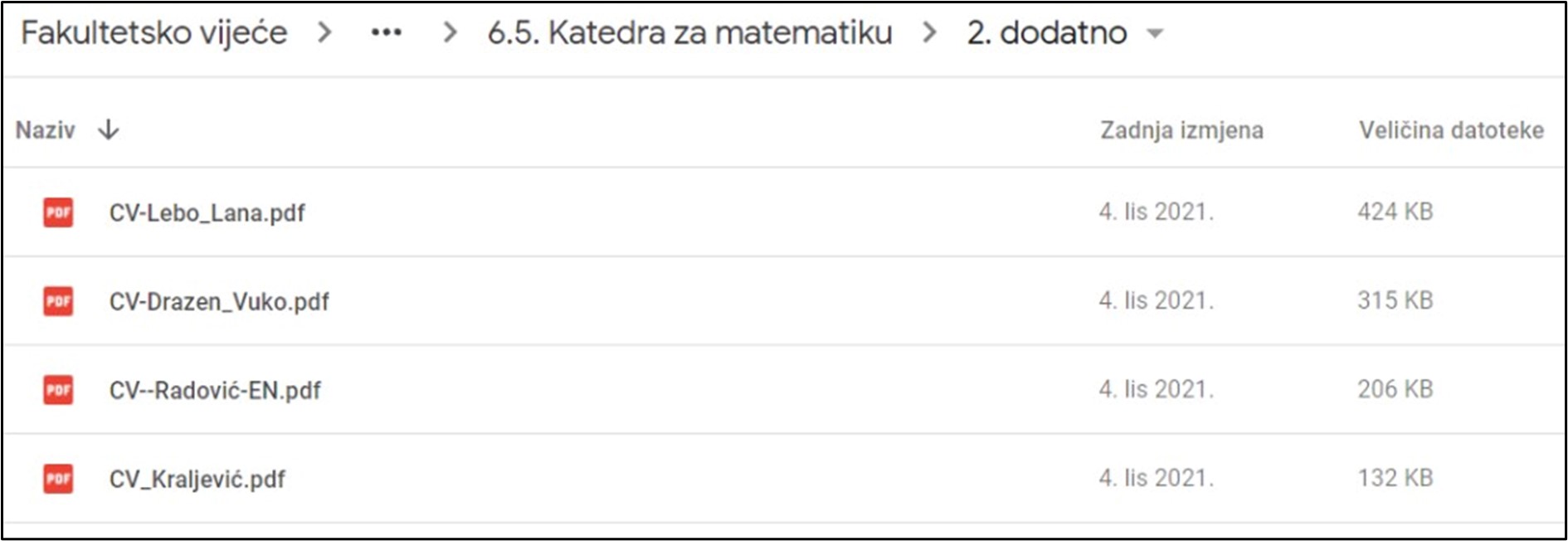Go to Fakultetsko vijeće breadcrumb folder

[x=154, y=33]
